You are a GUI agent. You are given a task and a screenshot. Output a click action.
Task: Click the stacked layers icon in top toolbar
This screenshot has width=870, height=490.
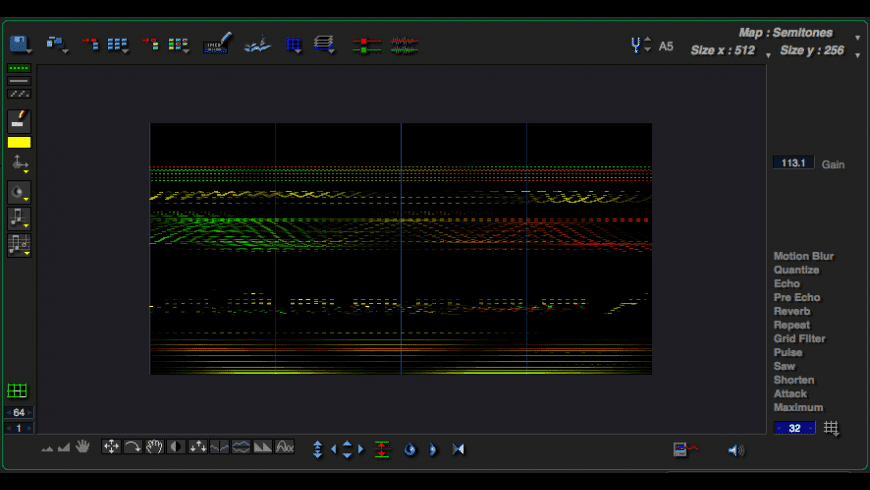(x=323, y=45)
